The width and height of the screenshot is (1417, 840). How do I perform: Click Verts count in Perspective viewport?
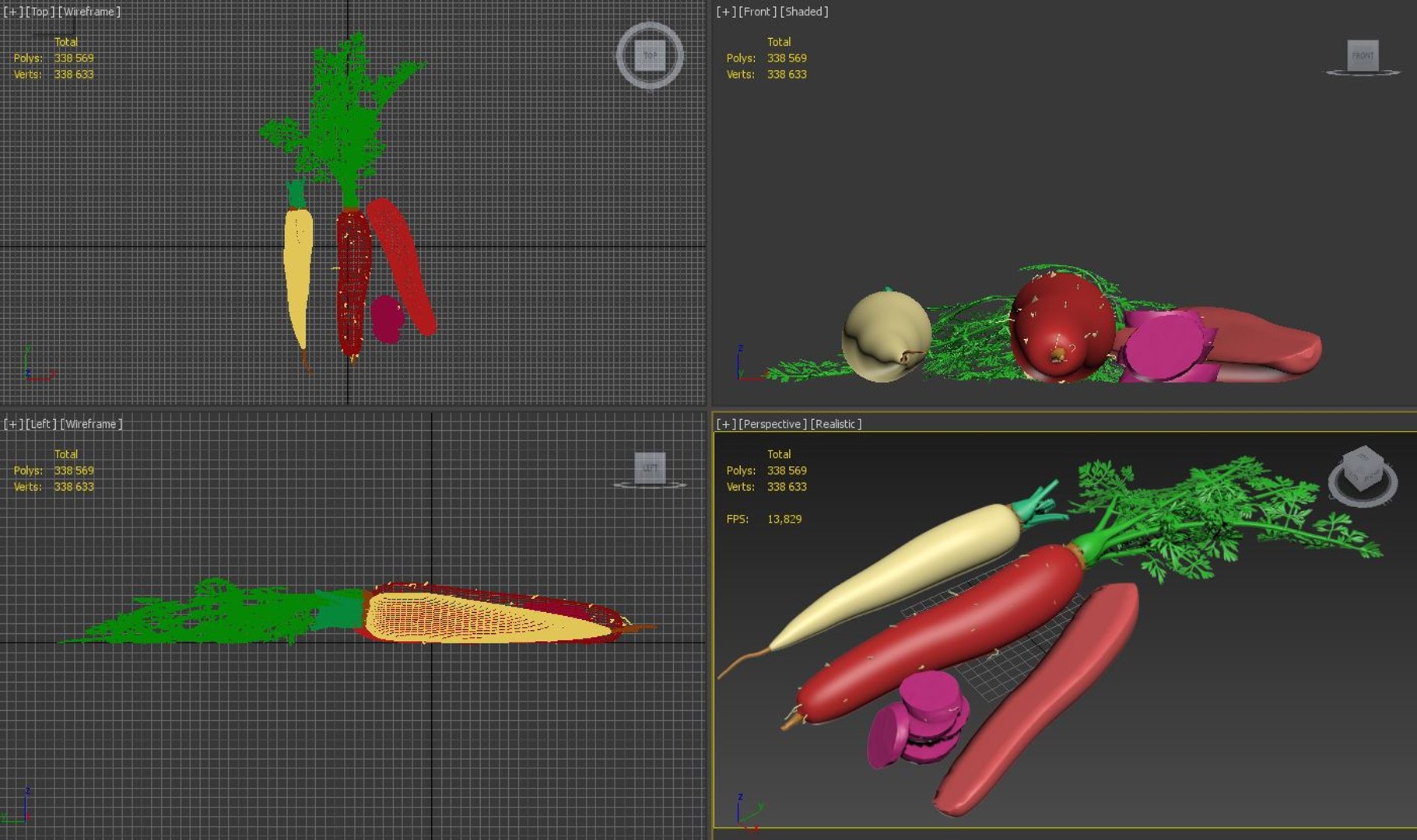point(787,487)
